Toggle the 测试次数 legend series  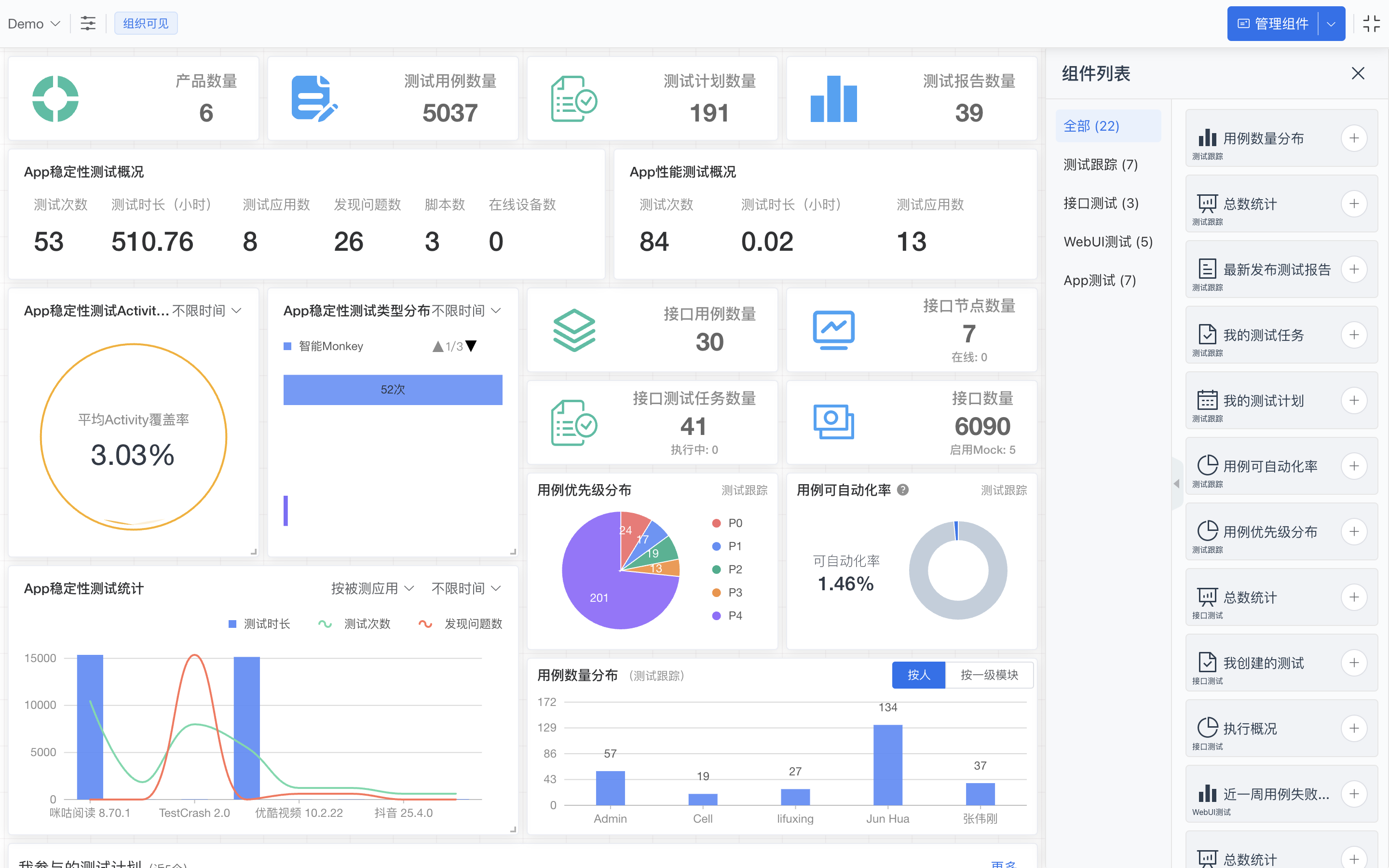pyautogui.click(x=354, y=624)
